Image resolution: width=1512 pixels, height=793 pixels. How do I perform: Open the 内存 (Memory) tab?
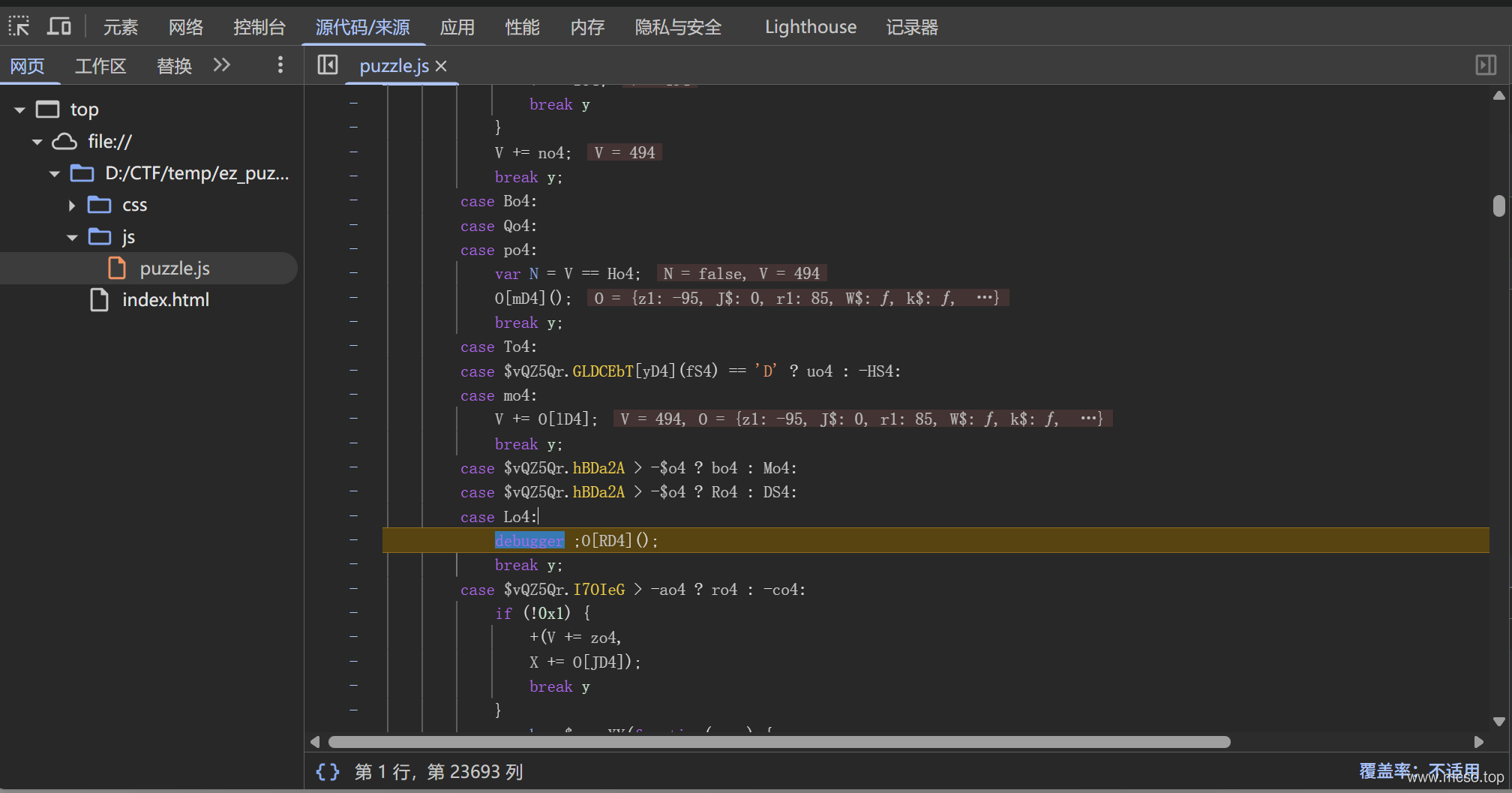tap(587, 28)
